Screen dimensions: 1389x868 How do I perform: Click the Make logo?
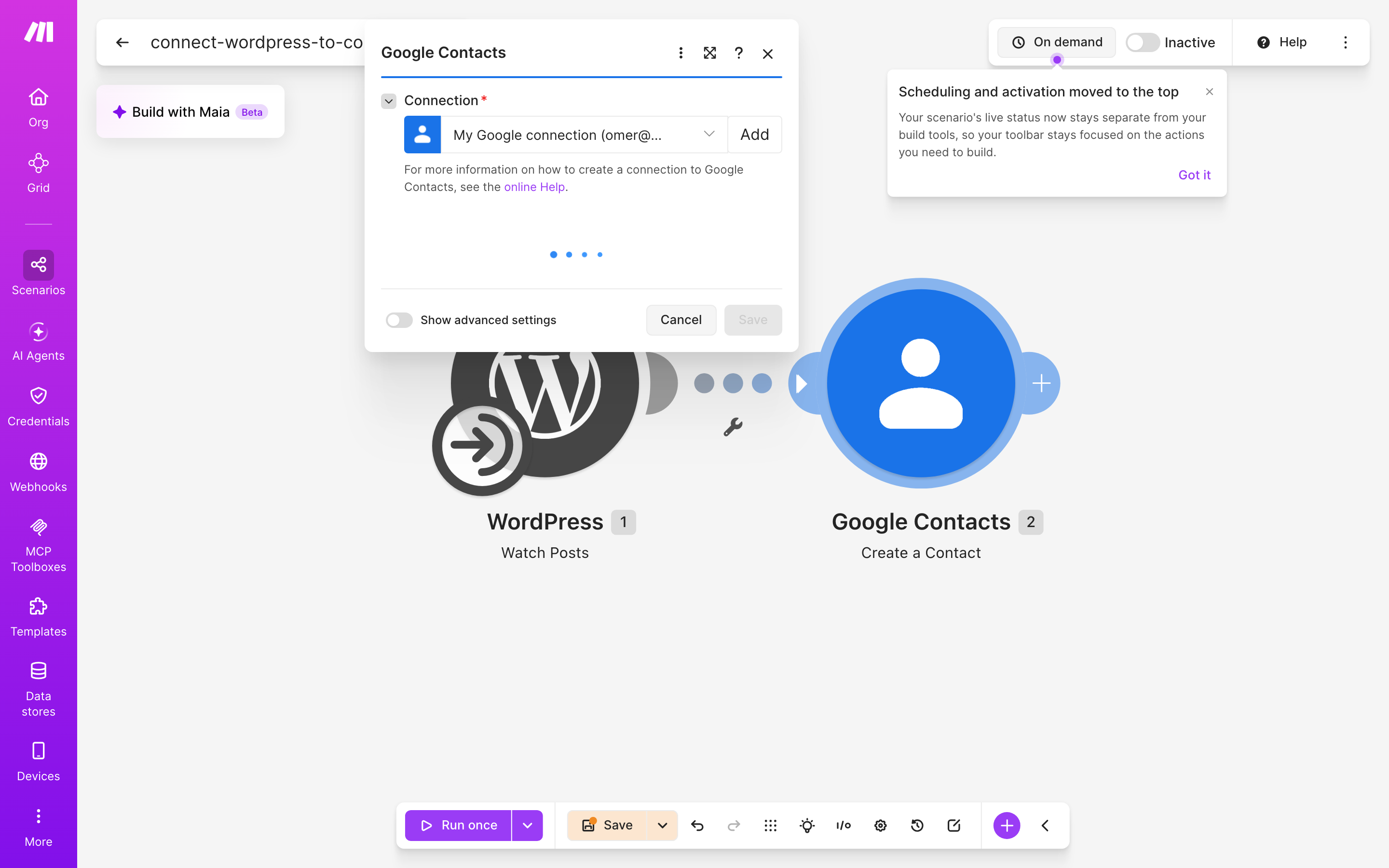pyautogui.click(x=39, y=32)
